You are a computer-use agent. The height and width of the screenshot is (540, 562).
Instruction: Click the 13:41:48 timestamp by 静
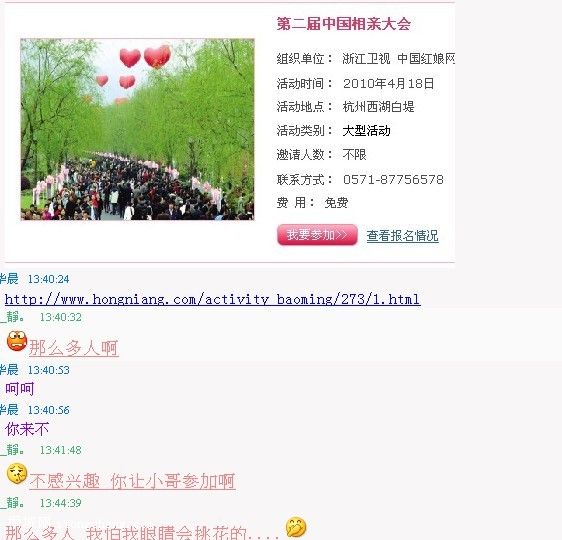pyautogui.click(x=61, y=450)
